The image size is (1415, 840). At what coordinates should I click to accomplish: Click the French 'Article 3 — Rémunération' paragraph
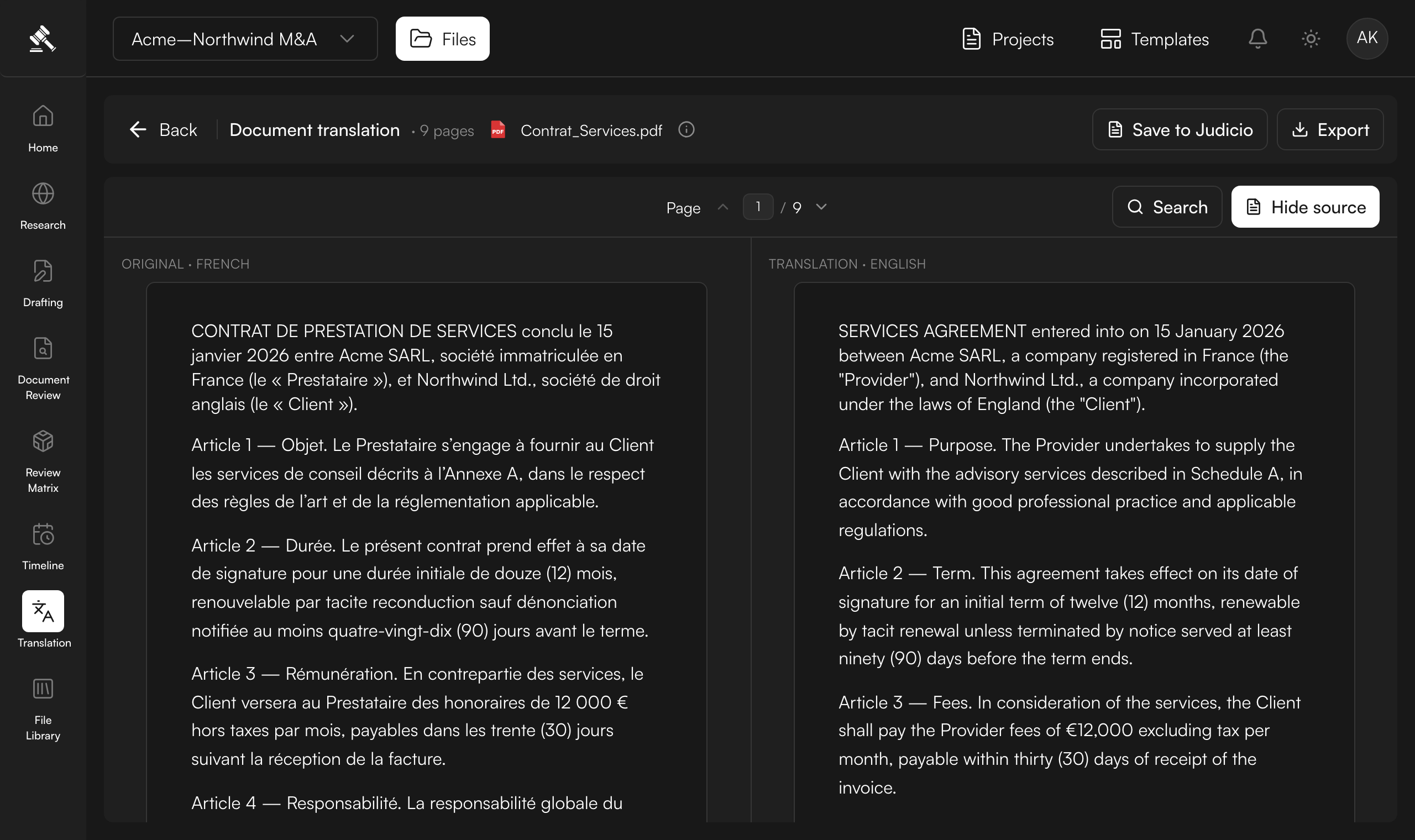click(417, 716)
